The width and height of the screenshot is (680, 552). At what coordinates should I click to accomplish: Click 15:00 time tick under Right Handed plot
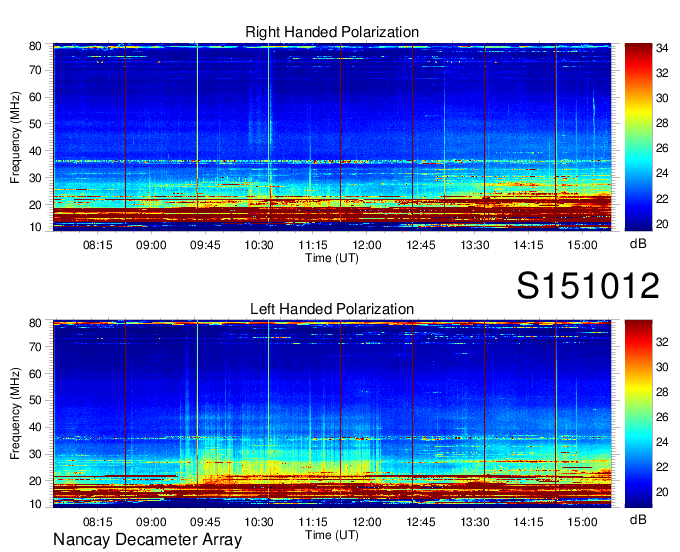pos(582,245)
